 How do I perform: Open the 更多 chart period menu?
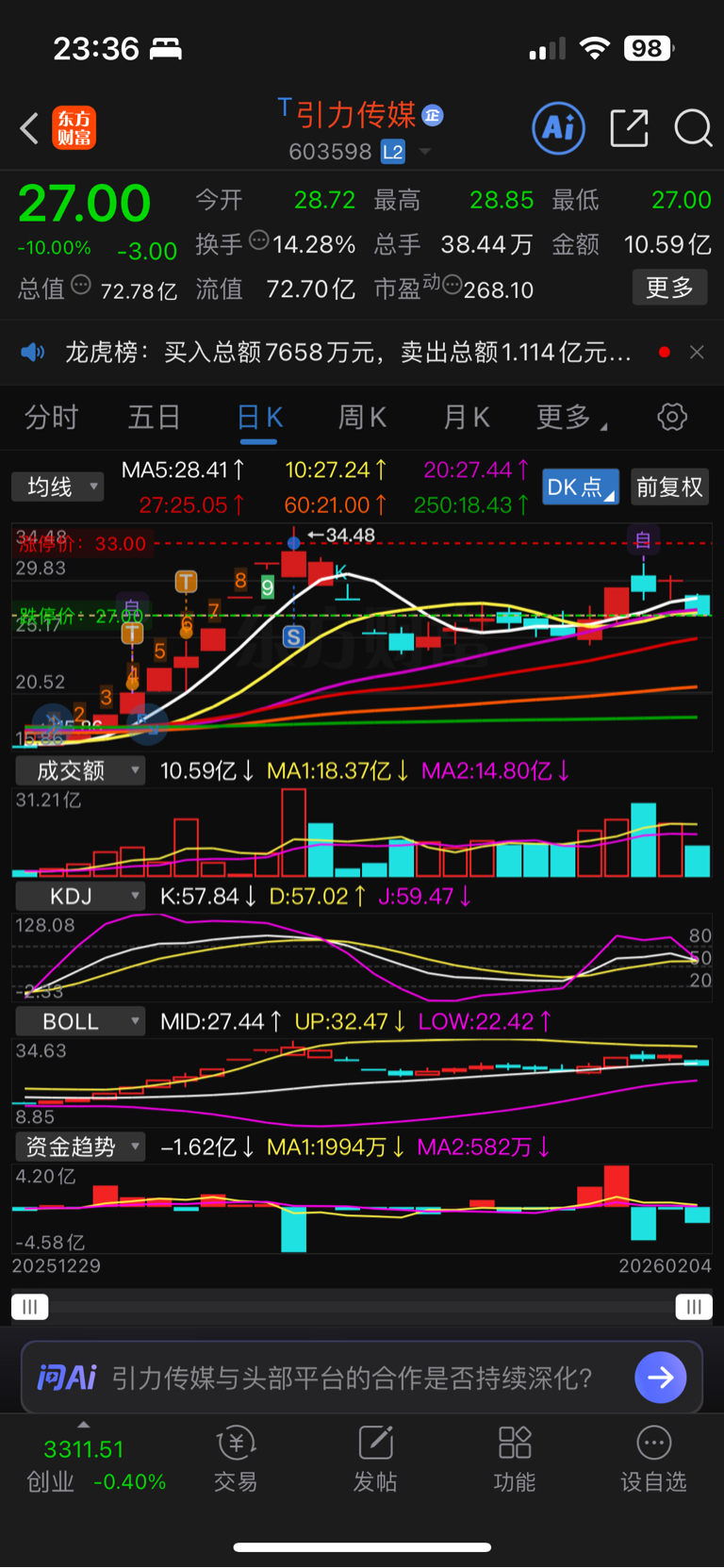tap(571, 417)
